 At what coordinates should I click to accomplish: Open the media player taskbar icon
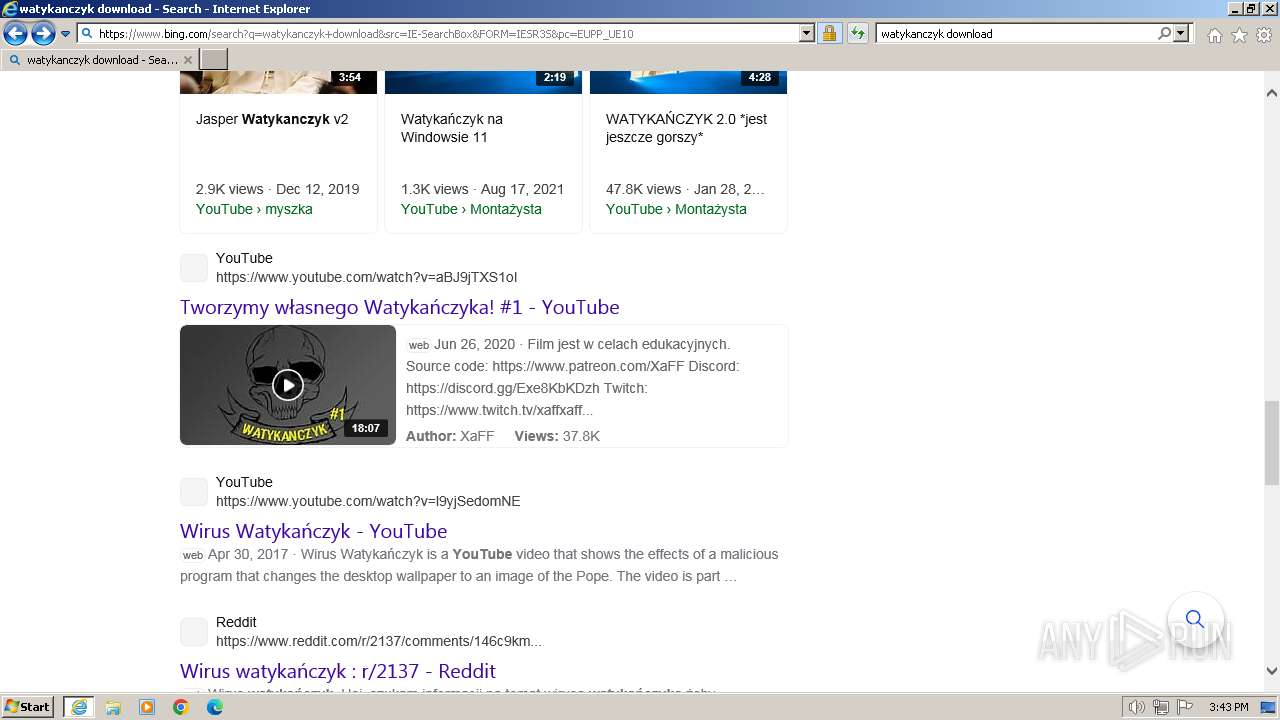point(147,707)
